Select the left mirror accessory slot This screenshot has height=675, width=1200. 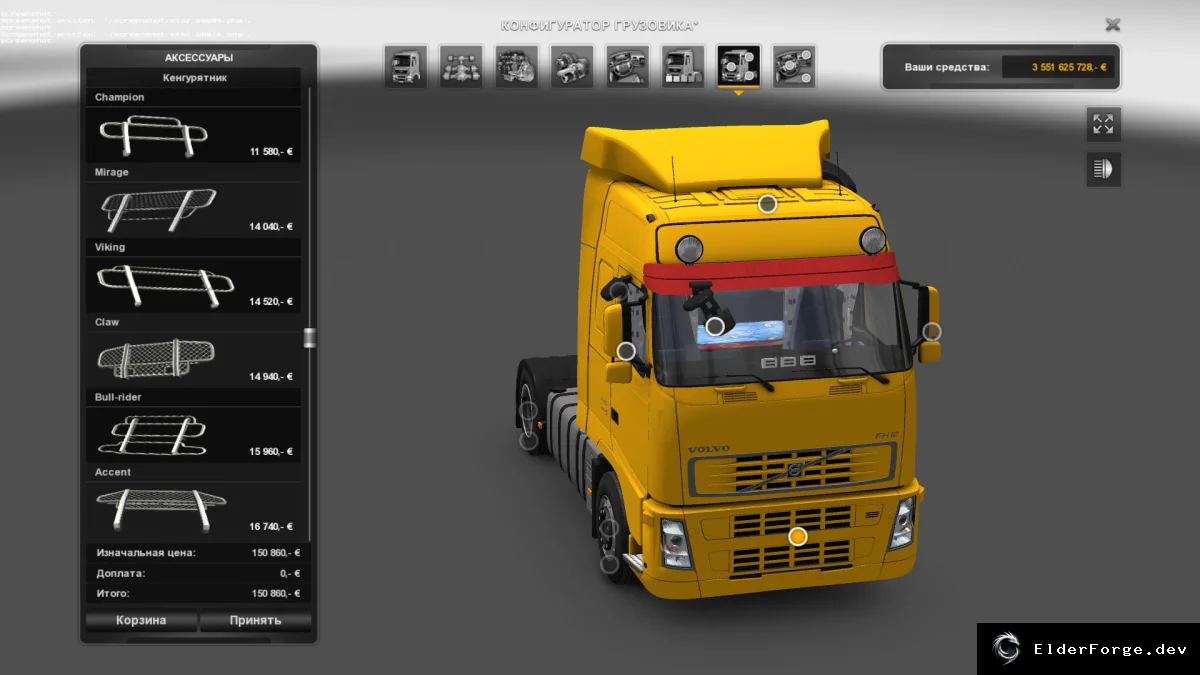[x=626, y=351]
